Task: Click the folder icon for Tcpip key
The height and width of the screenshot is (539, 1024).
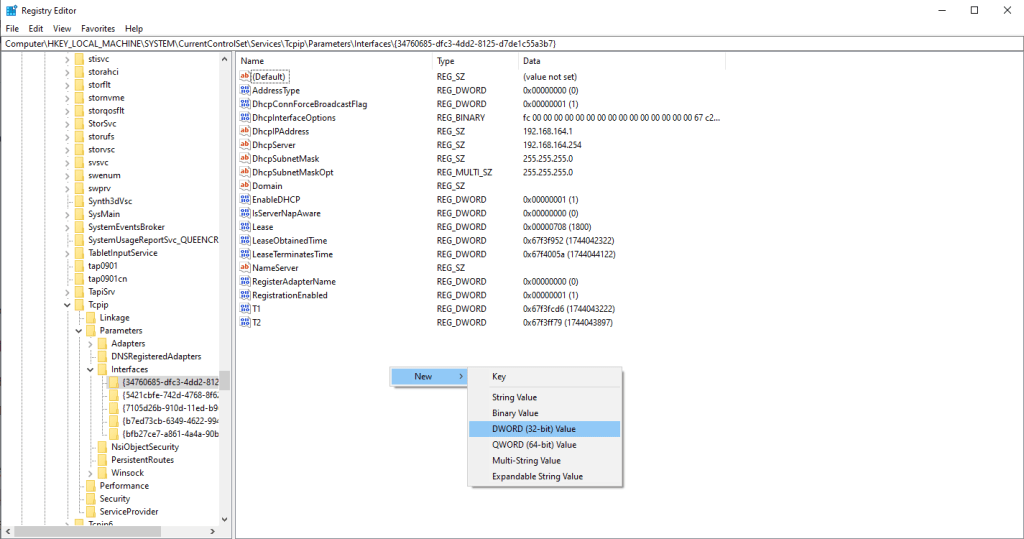Action: tap(79, 305)
